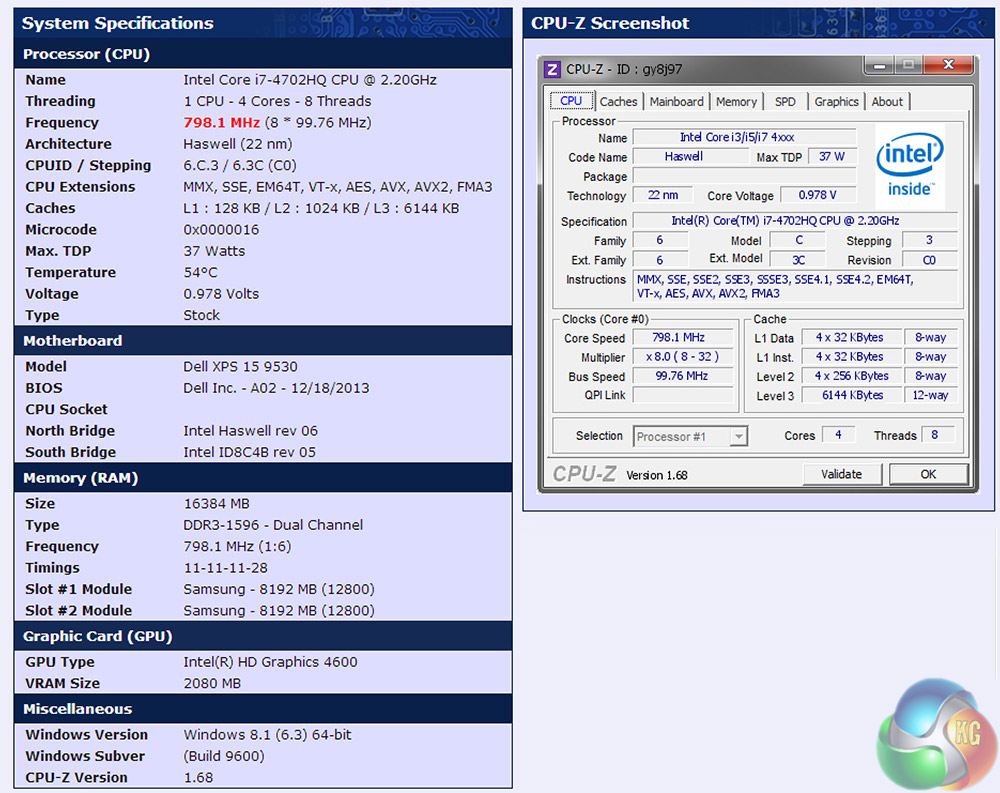Click the OK button

pos(928,474)
